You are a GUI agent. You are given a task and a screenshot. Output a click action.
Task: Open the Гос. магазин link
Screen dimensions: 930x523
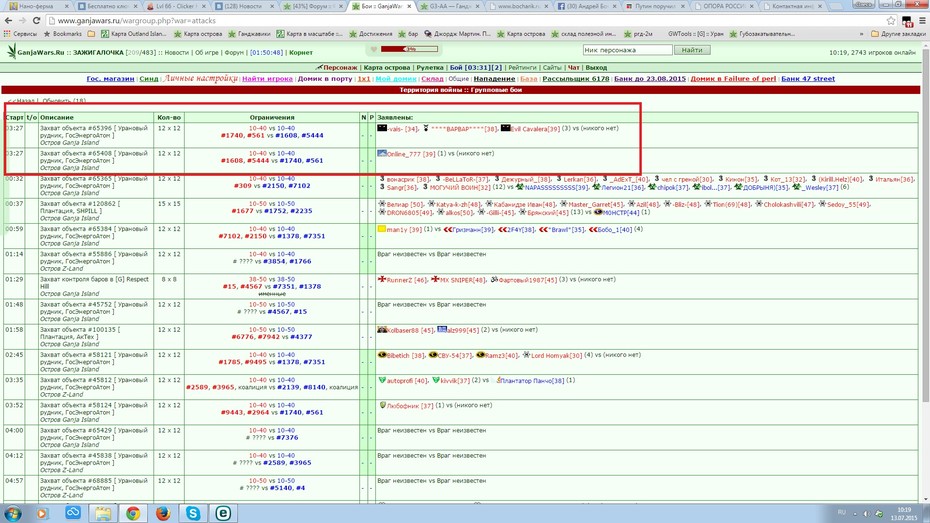click(110, 78)
